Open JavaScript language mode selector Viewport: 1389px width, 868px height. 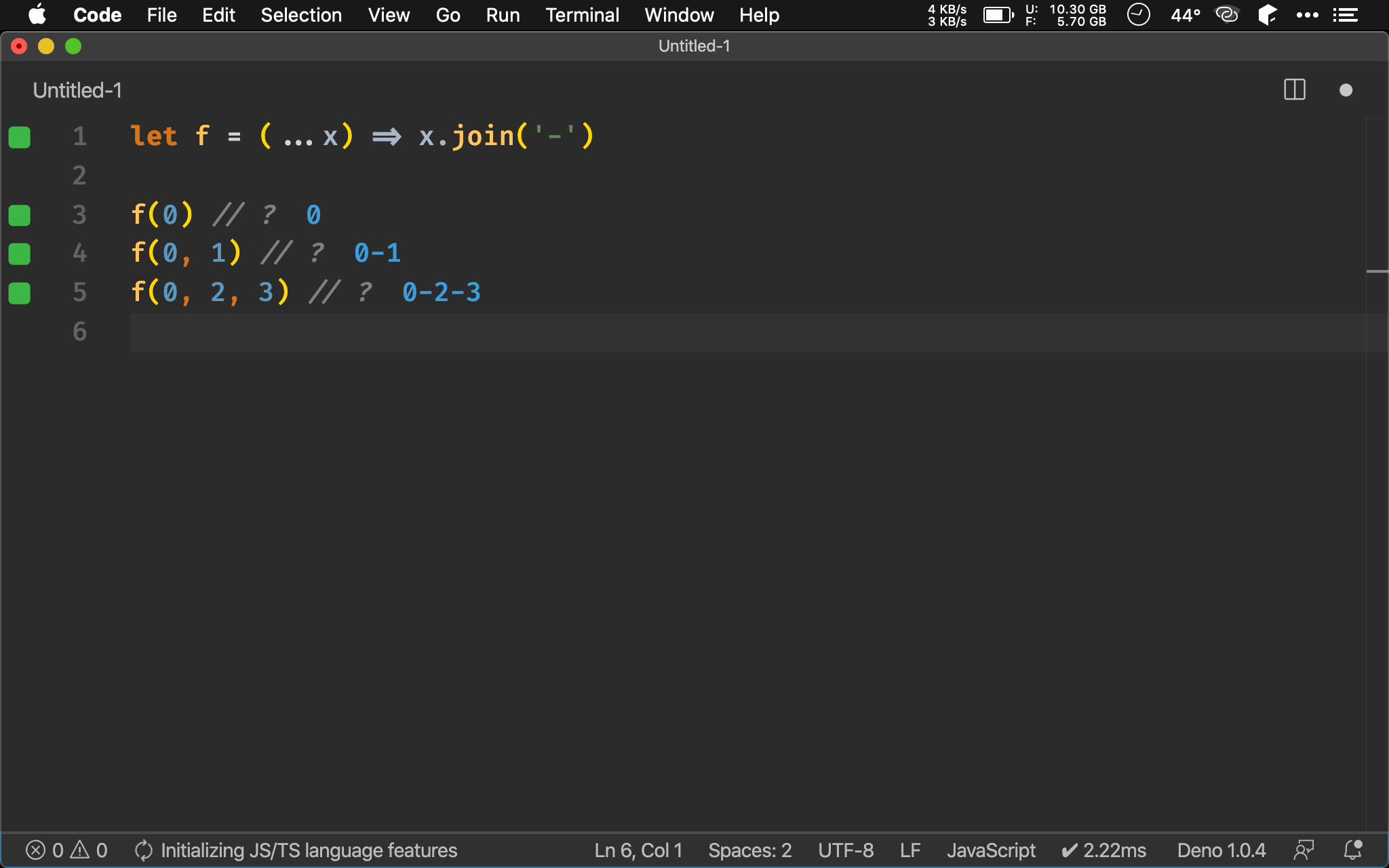pyautogui.click(x=991, y=850)
